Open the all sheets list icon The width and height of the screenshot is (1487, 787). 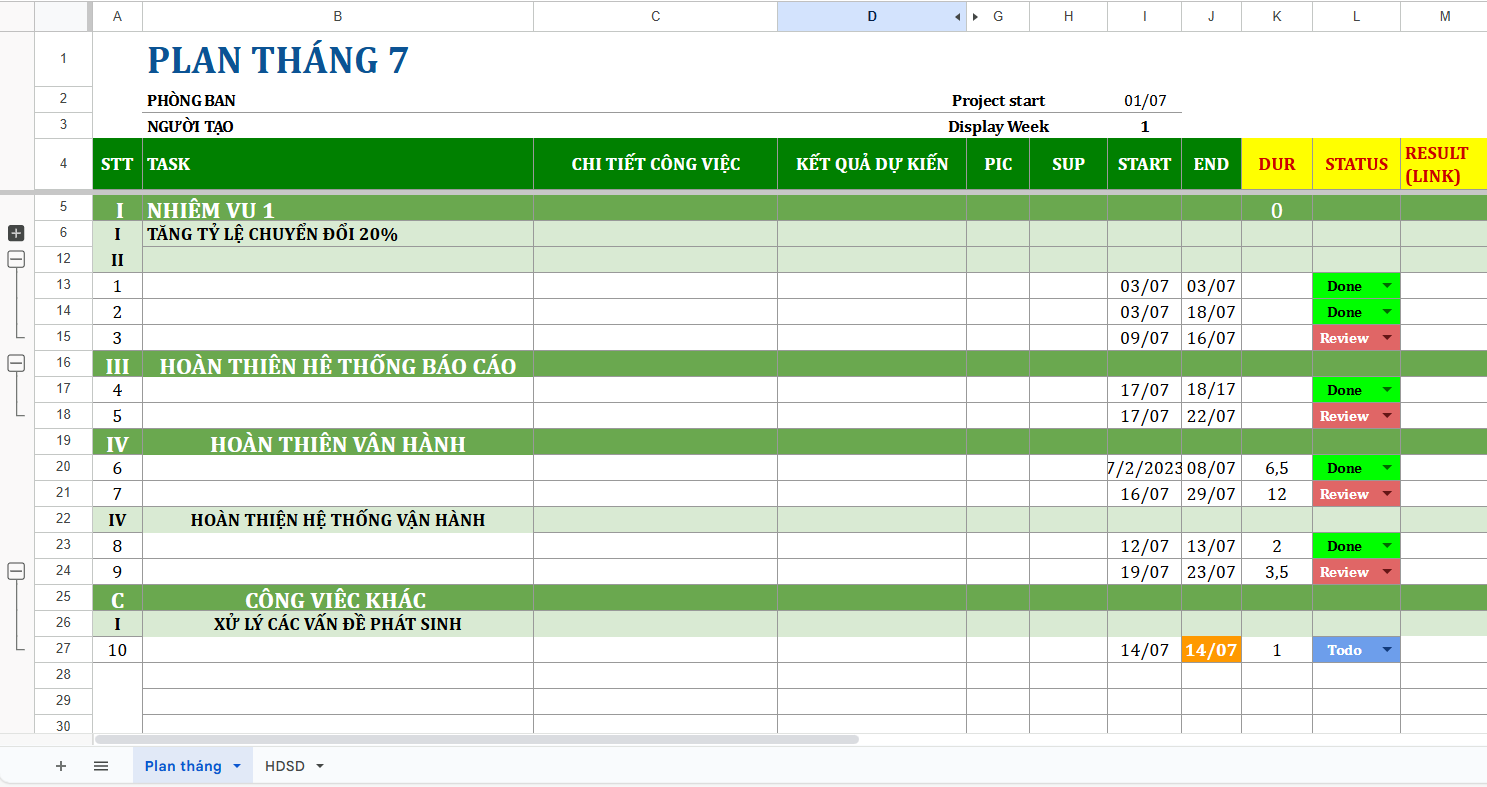(101, 766)
